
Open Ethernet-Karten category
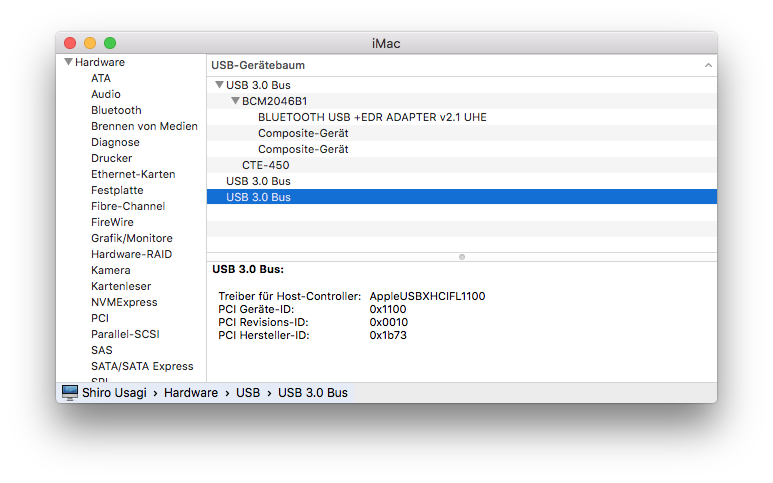coord(133,174)
